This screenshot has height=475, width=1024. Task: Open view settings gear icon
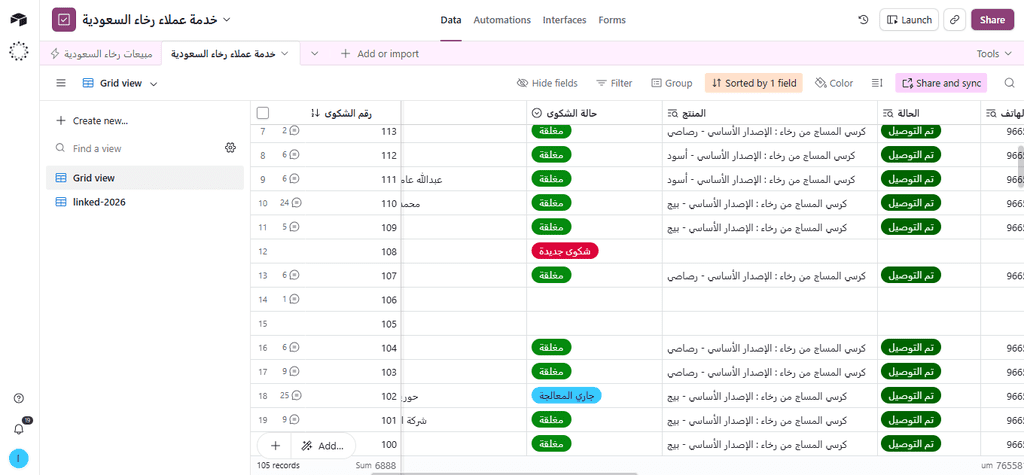pyautogui.click(x=230, y=148)
